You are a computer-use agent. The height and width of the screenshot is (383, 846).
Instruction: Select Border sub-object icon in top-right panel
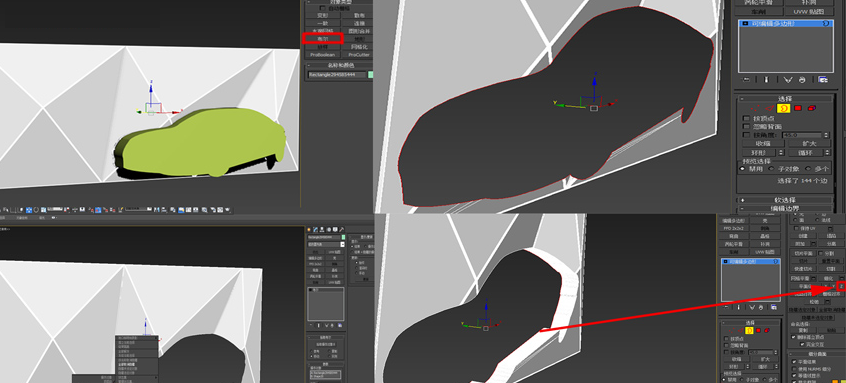click(x=784, y=108)
